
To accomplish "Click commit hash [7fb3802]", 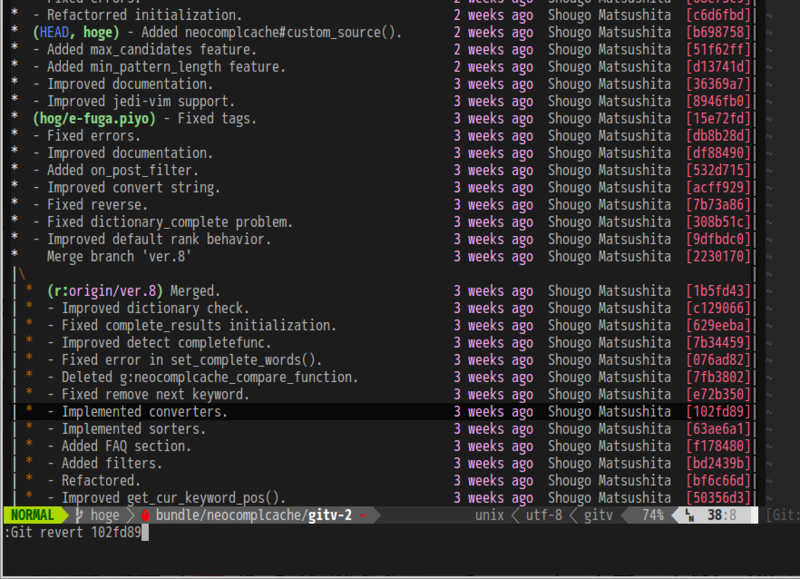I will tap(718, 377).
